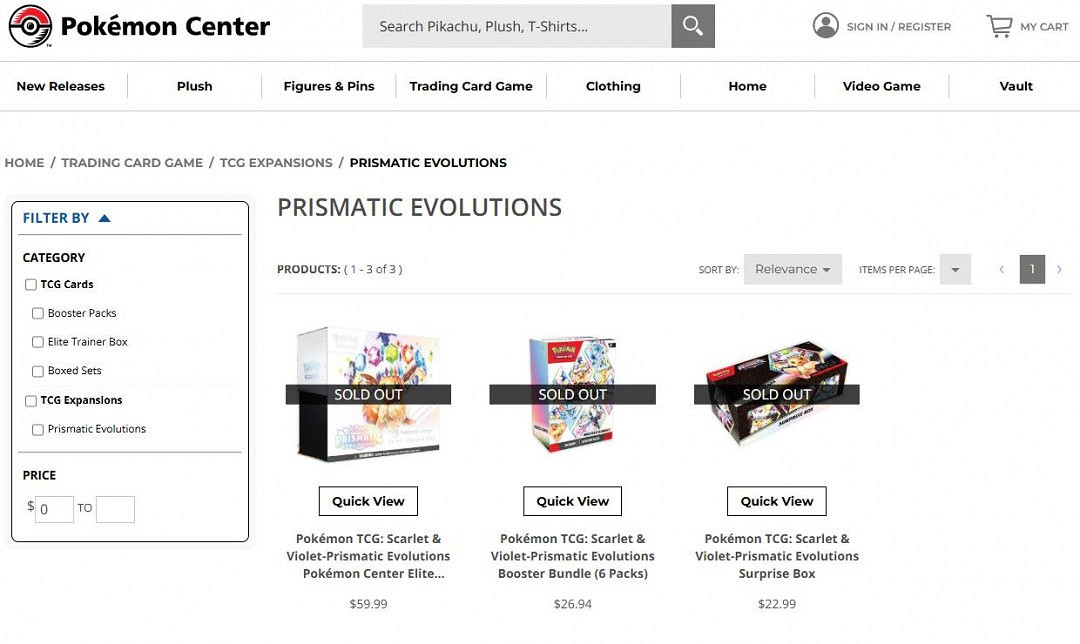
Task: Open the Surprise Box product image
Action: [x=777, y=393]
